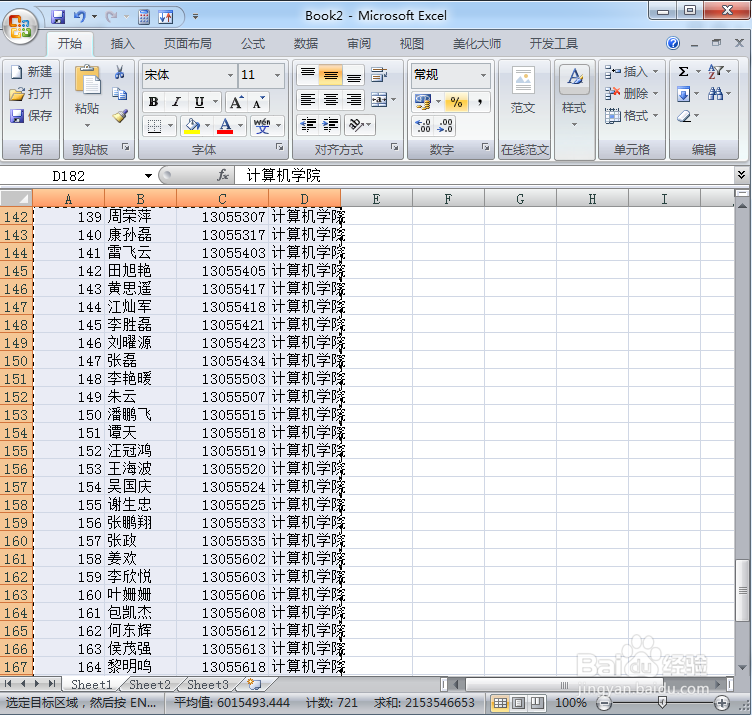Viewport: 752px width, 715px height.
Task: Toggle percent style format
Action: (x=456, y=102)
